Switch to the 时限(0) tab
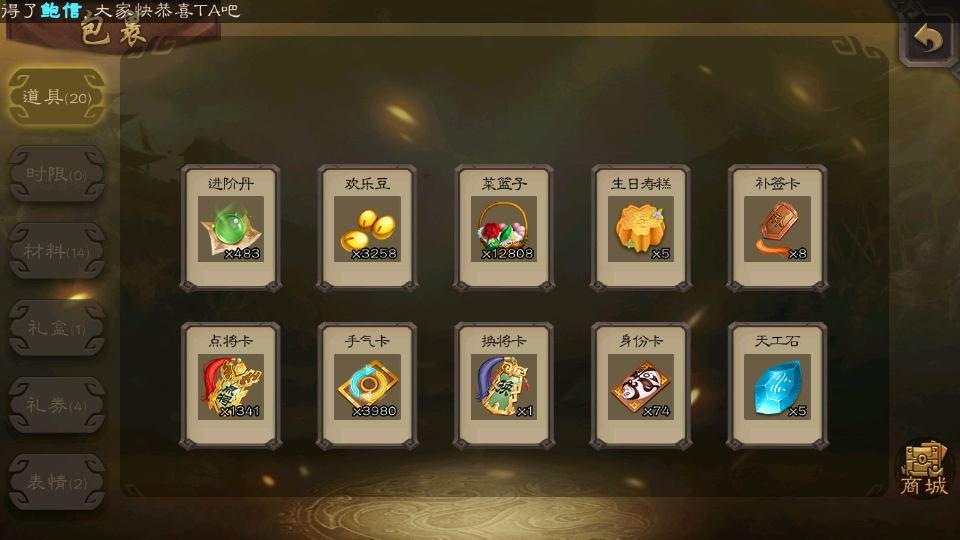Screen dimensions: 960x540 (57, 174)
